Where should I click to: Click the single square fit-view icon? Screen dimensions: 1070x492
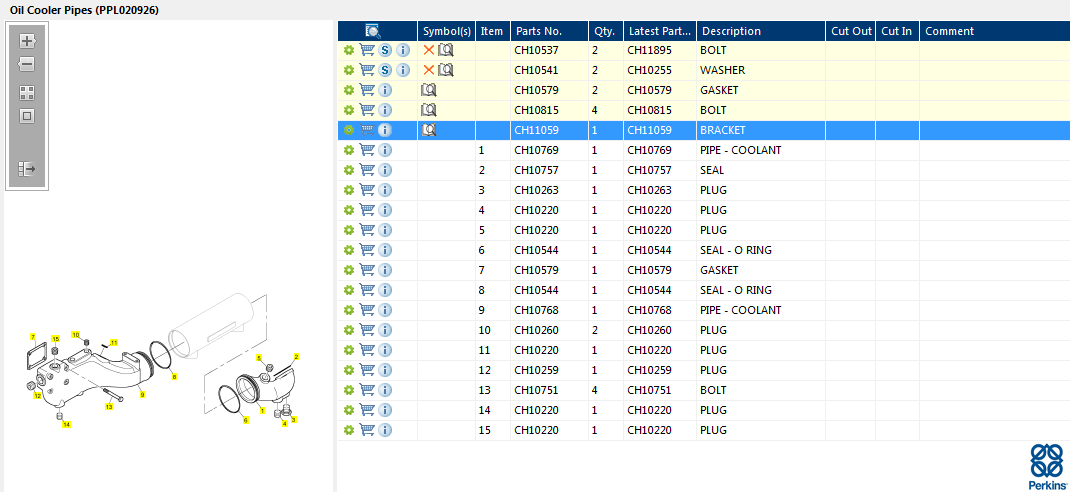27,116
